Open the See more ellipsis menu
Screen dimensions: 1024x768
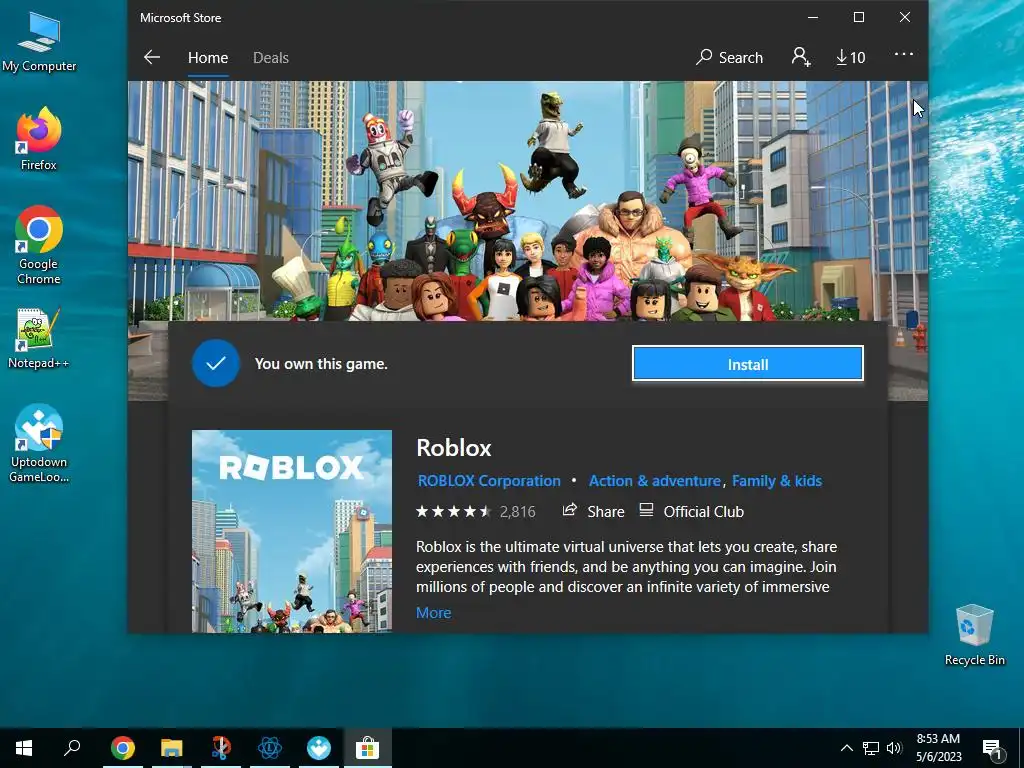[x=904, y=54]
